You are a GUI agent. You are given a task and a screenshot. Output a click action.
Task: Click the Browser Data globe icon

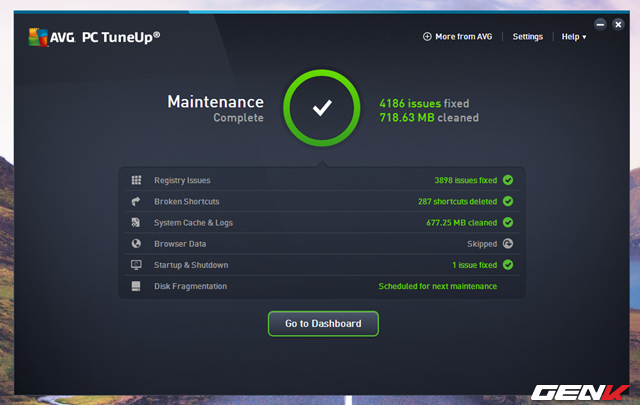[x=136, y=243]
